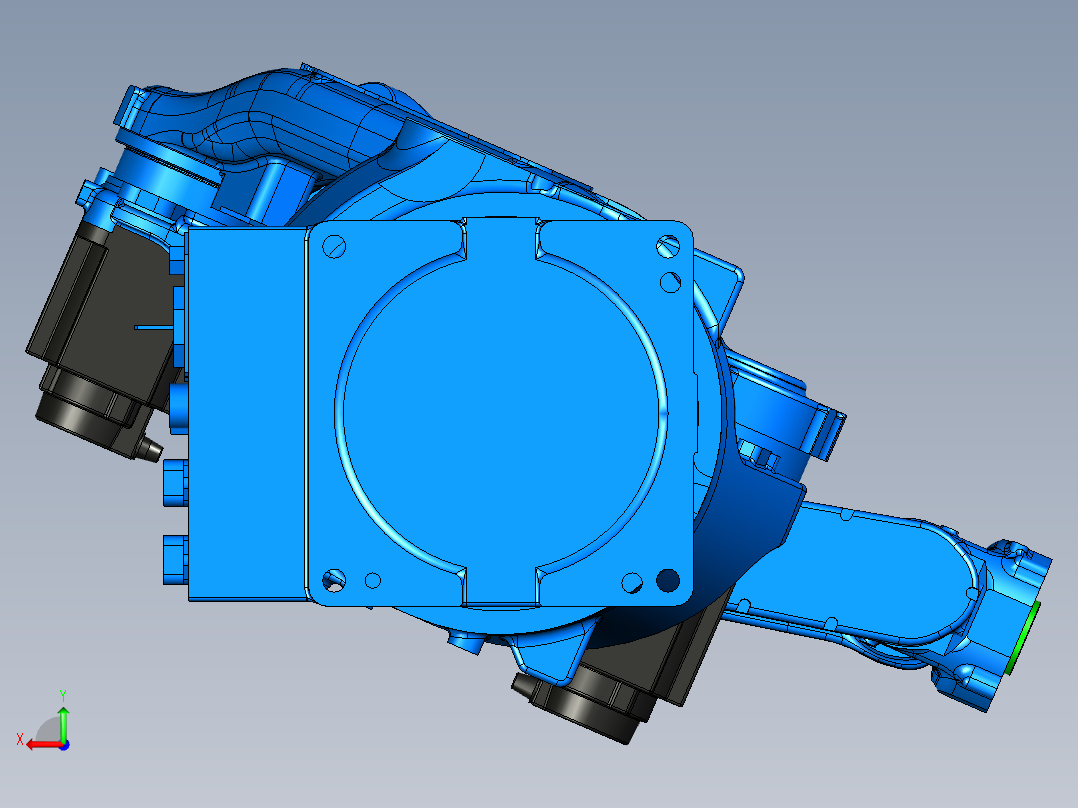This screenshot has width=1078, height=808.
Task: Click the Y axis label
Action: [63, 693]
